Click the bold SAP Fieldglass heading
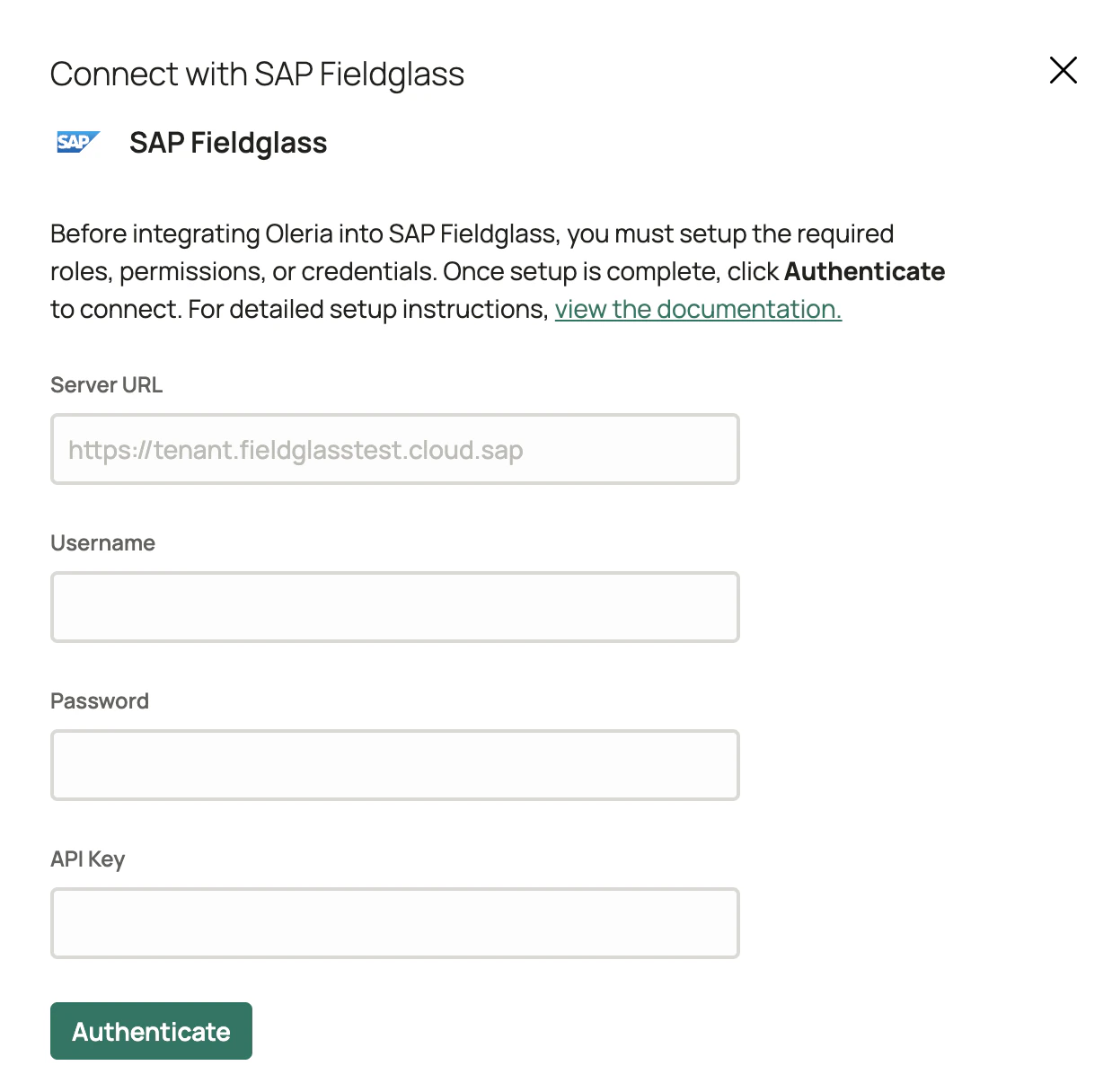The height and width of the screenshot is (1092, 1112). pyautogui.click(x=228, y=143)
